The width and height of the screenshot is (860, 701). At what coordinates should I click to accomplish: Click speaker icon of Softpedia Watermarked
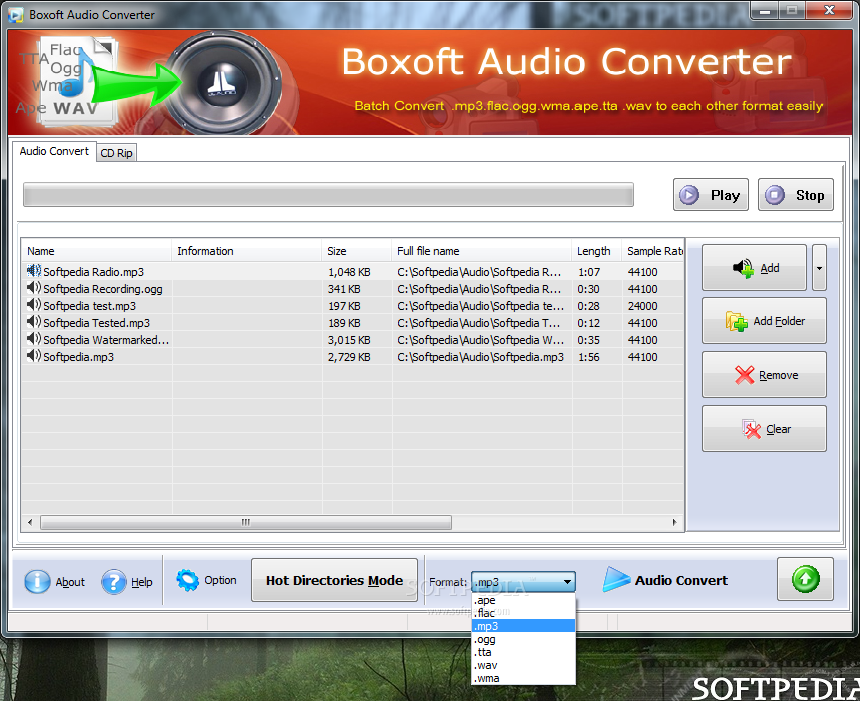point(33,338)
